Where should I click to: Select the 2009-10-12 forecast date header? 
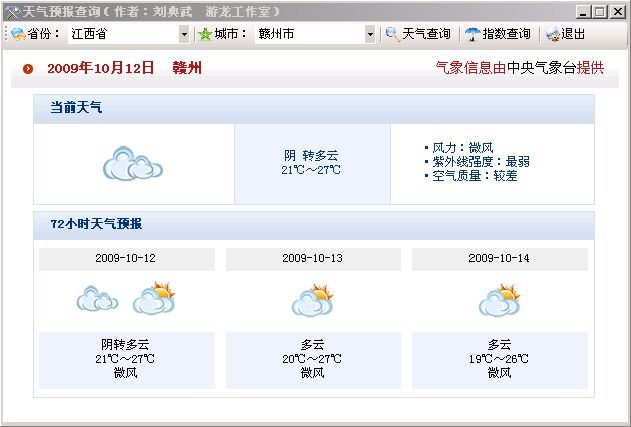pos(126,258)
